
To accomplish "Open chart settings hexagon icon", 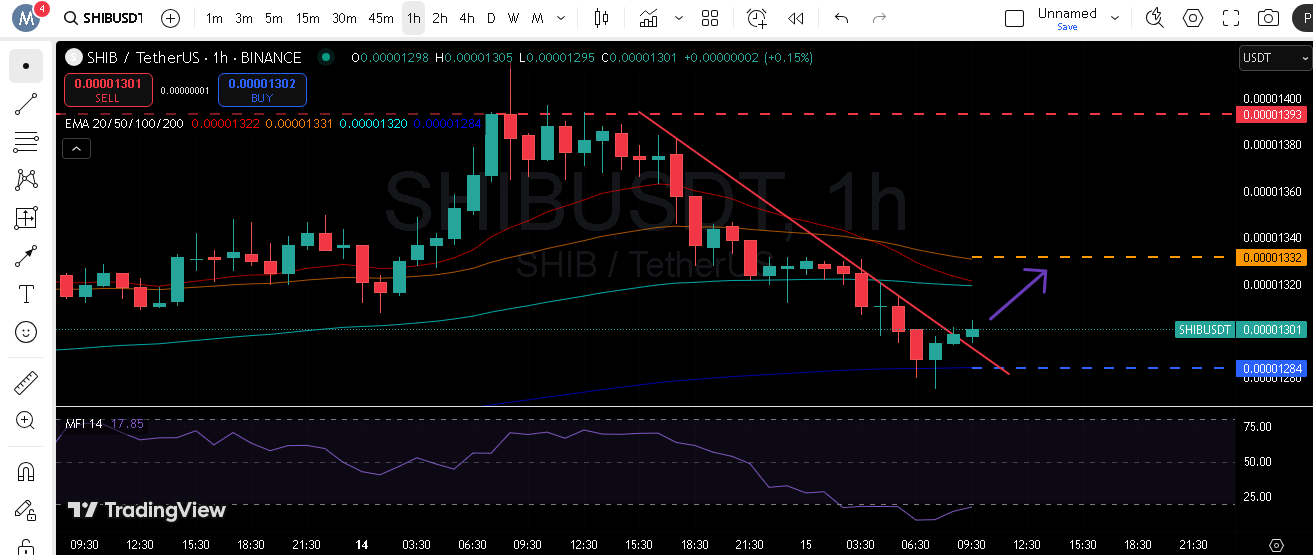I will pos(1193,18).
